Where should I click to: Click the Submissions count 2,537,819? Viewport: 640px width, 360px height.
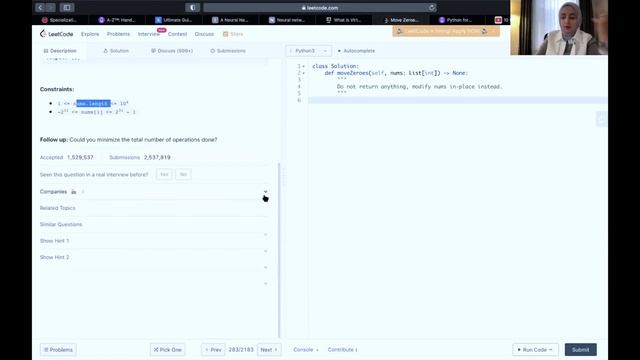(157, 157)
